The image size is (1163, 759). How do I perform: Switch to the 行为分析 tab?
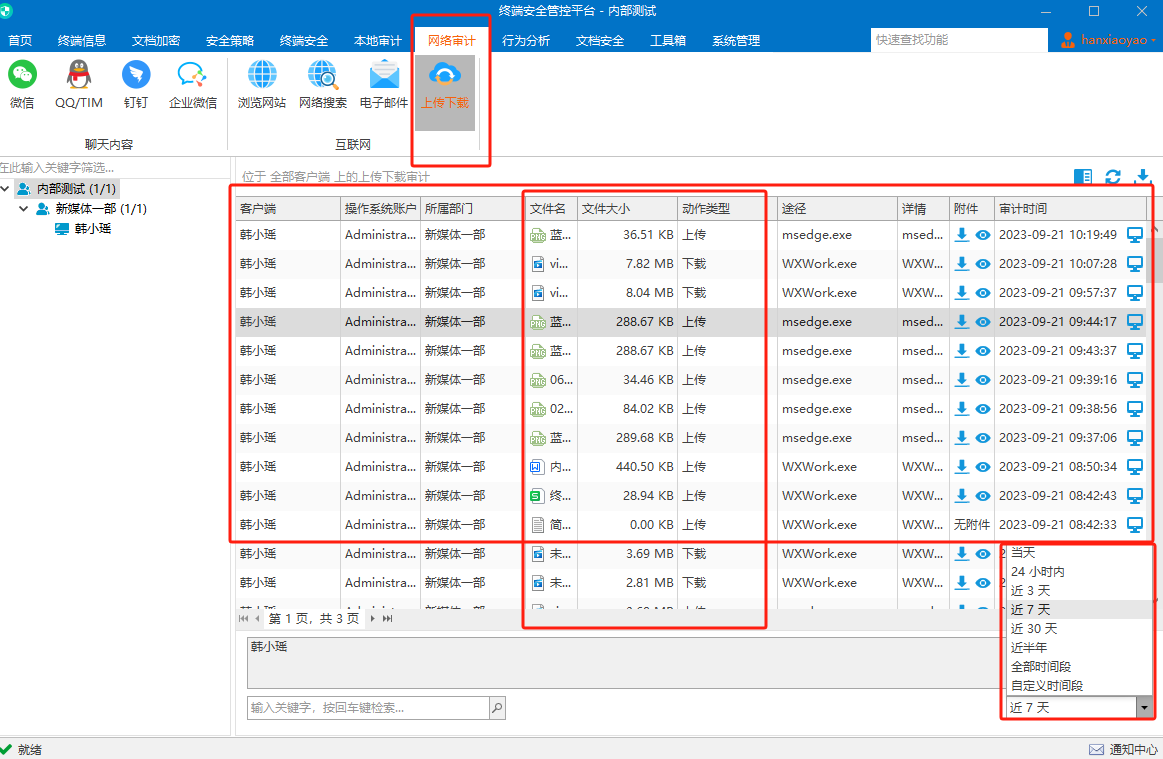(526, 41)
